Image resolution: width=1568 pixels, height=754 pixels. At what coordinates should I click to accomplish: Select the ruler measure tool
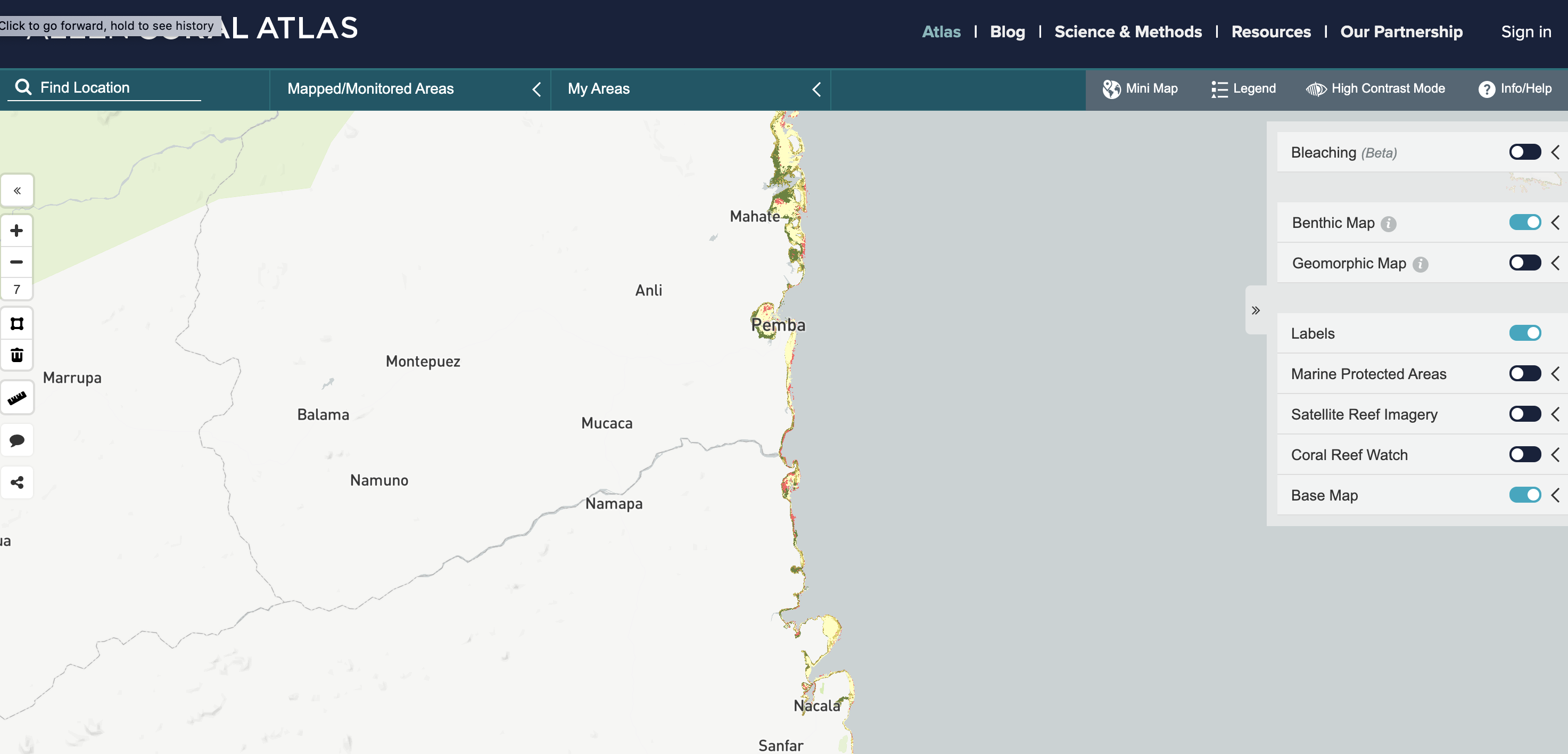[16, 398]
